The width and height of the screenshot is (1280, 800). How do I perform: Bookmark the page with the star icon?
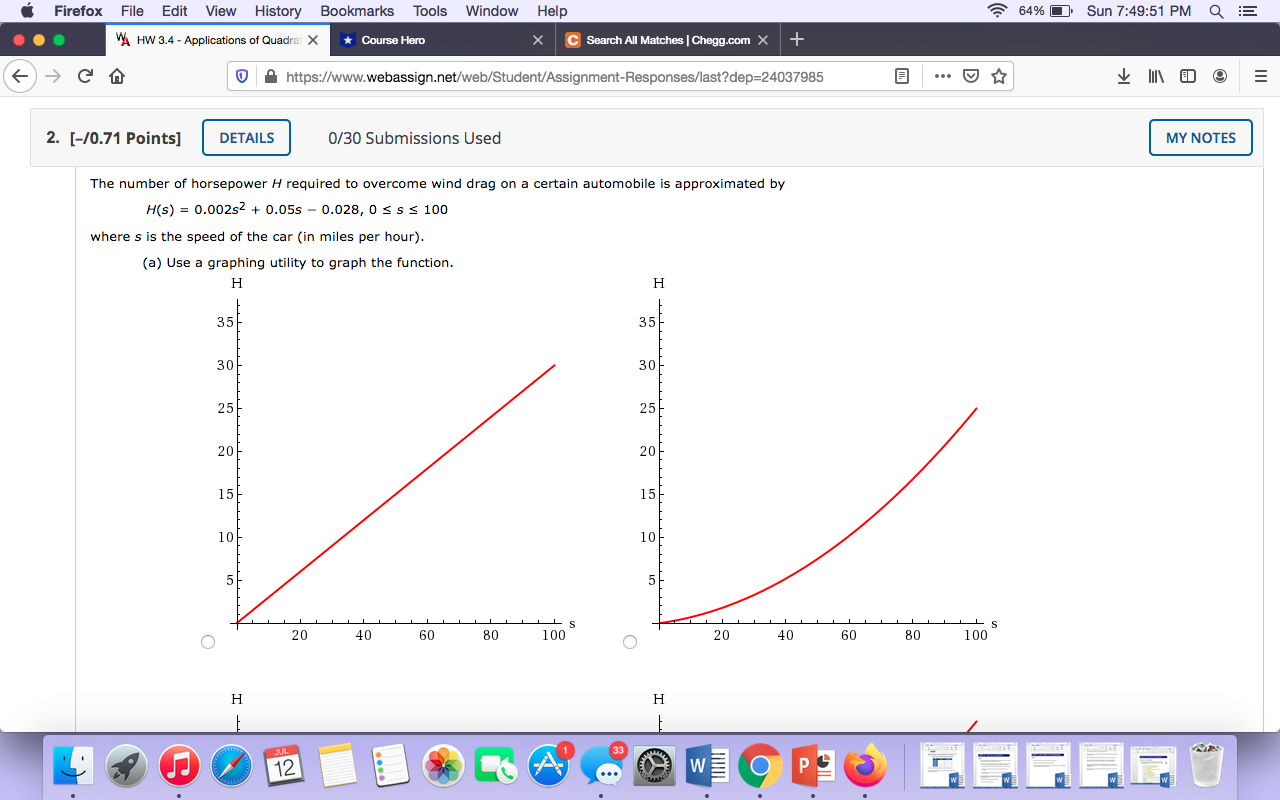click(998, 76)
